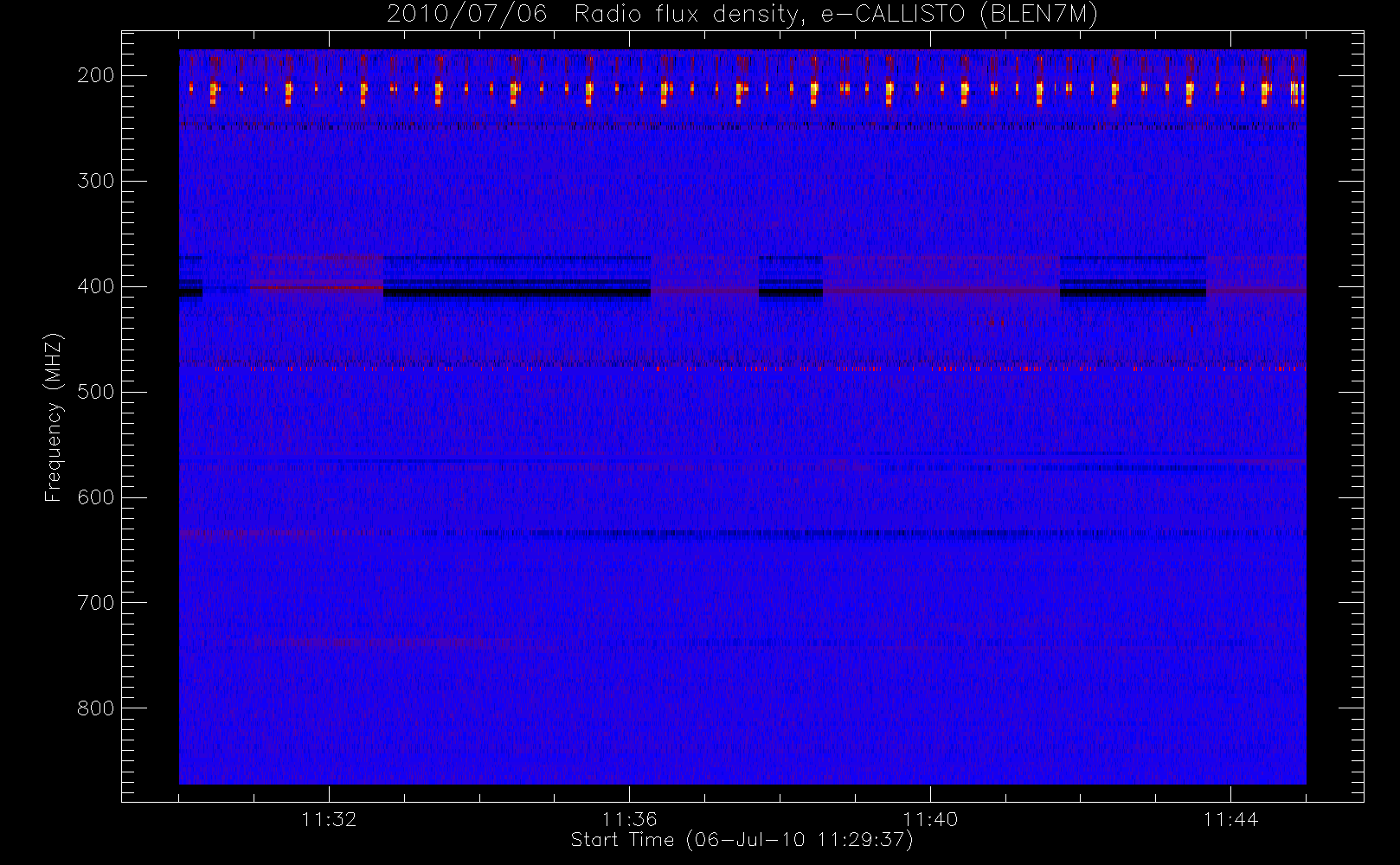Viewport: 1400px width, 865px height.
Task: Click the 11:40 time tick label
Action: click(930, 819)
